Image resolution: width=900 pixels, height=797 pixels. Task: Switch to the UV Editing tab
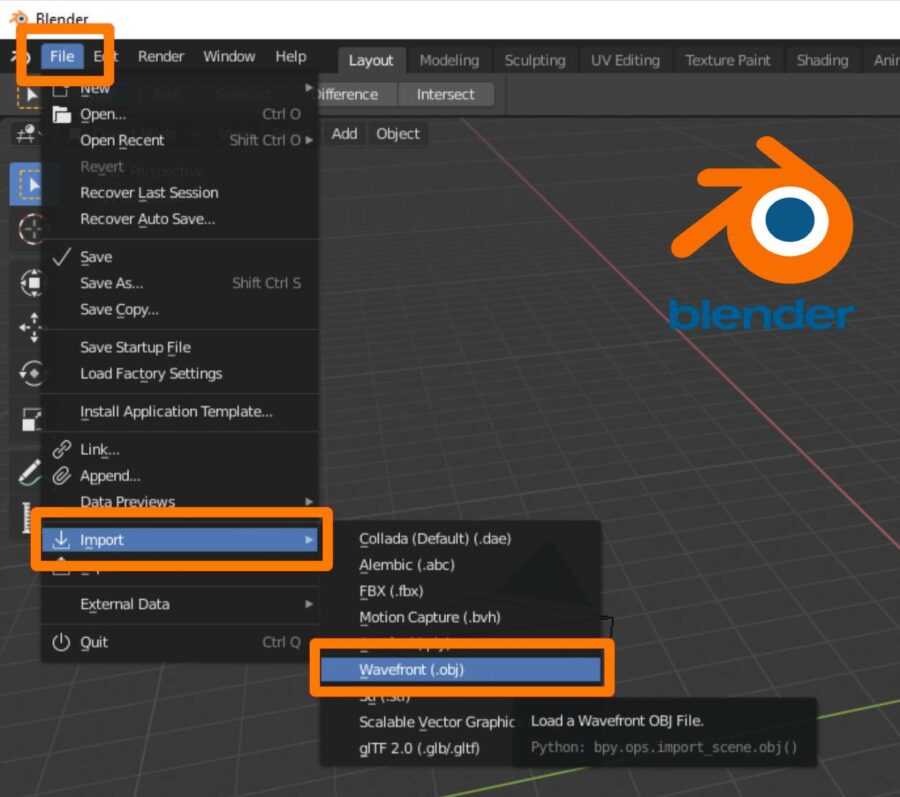(x=624, y=60)
